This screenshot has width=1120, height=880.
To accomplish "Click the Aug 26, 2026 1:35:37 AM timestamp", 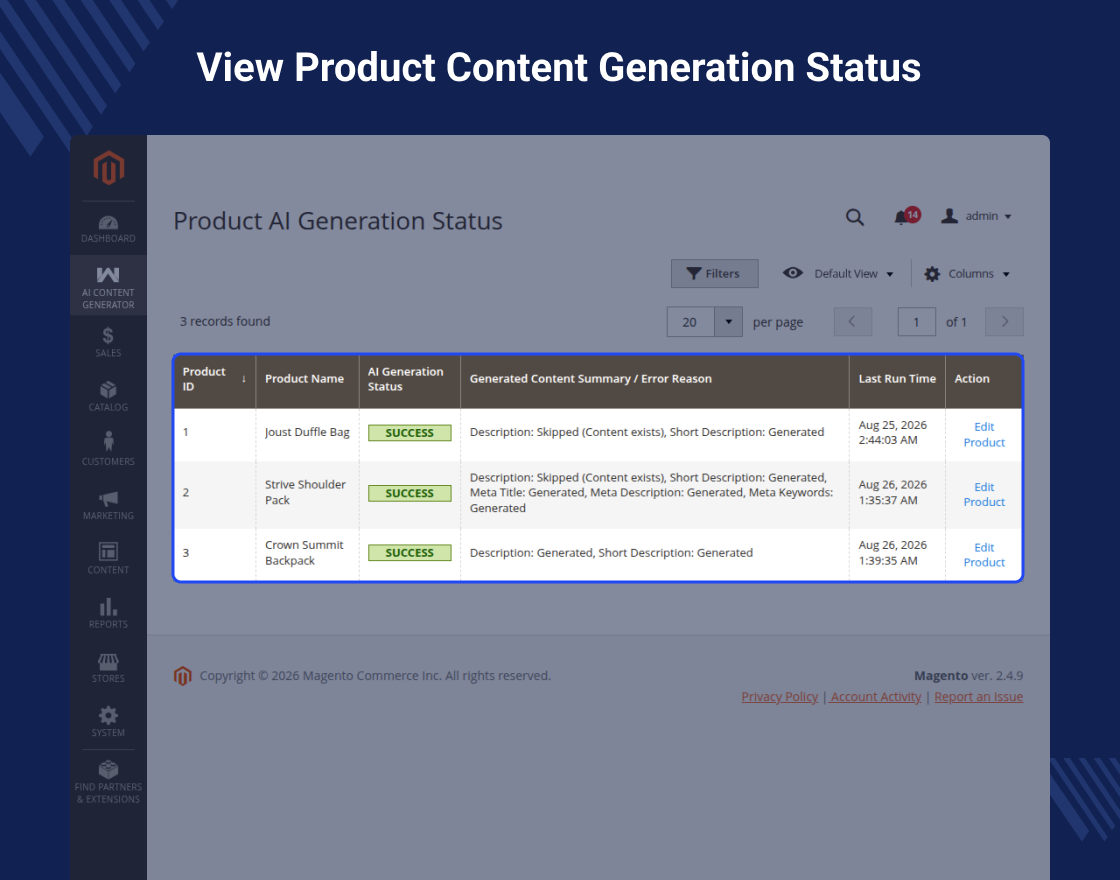I will [892, 492].
